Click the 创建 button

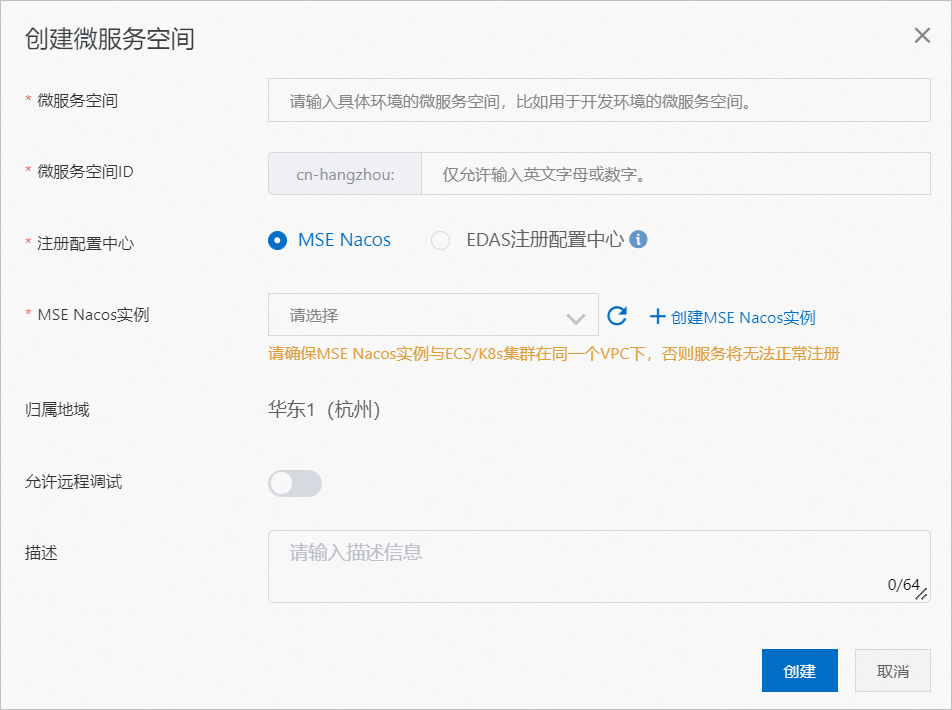click(x=800, y=671)
